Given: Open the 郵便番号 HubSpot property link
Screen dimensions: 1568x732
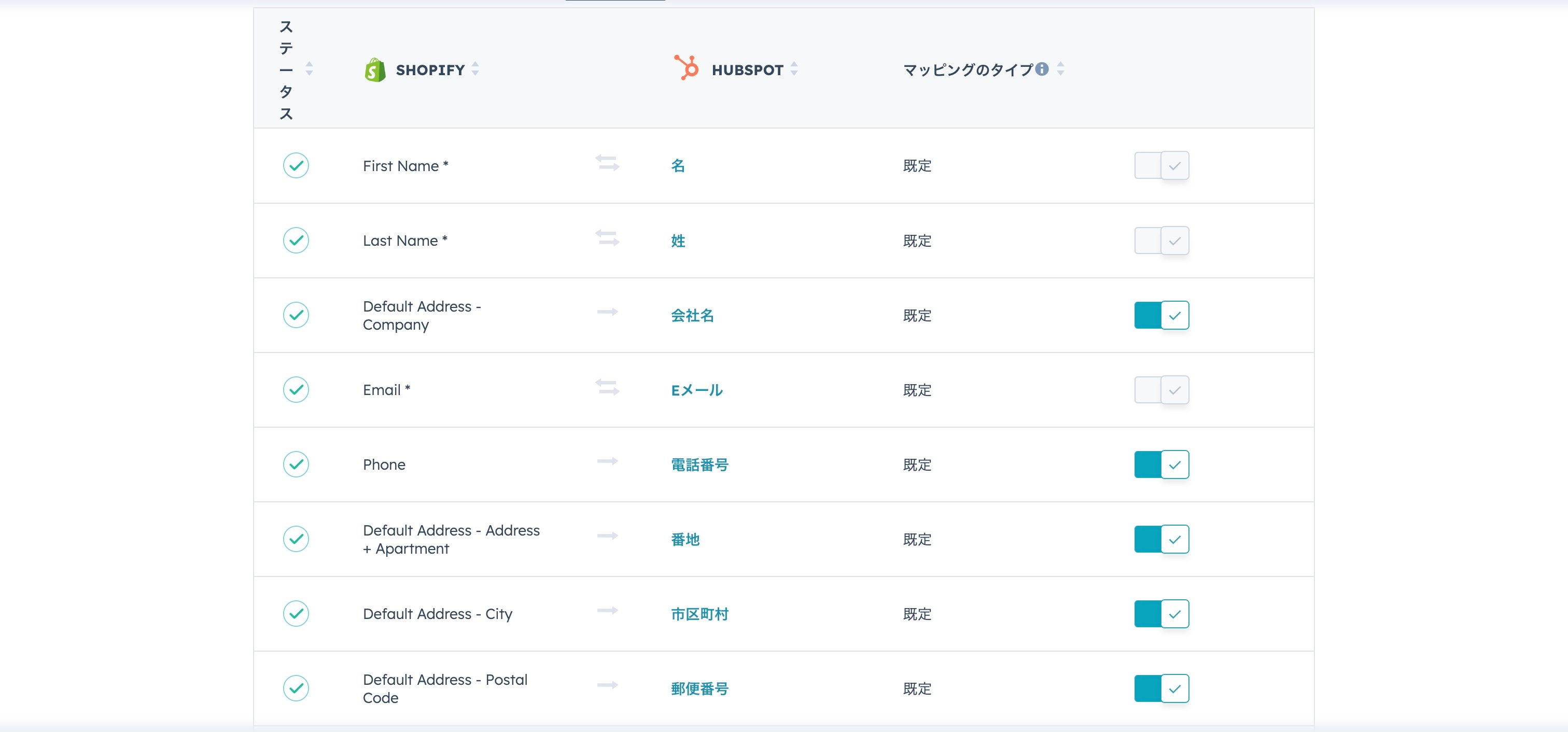Looking at the screenshot, I should coord(699,688).
